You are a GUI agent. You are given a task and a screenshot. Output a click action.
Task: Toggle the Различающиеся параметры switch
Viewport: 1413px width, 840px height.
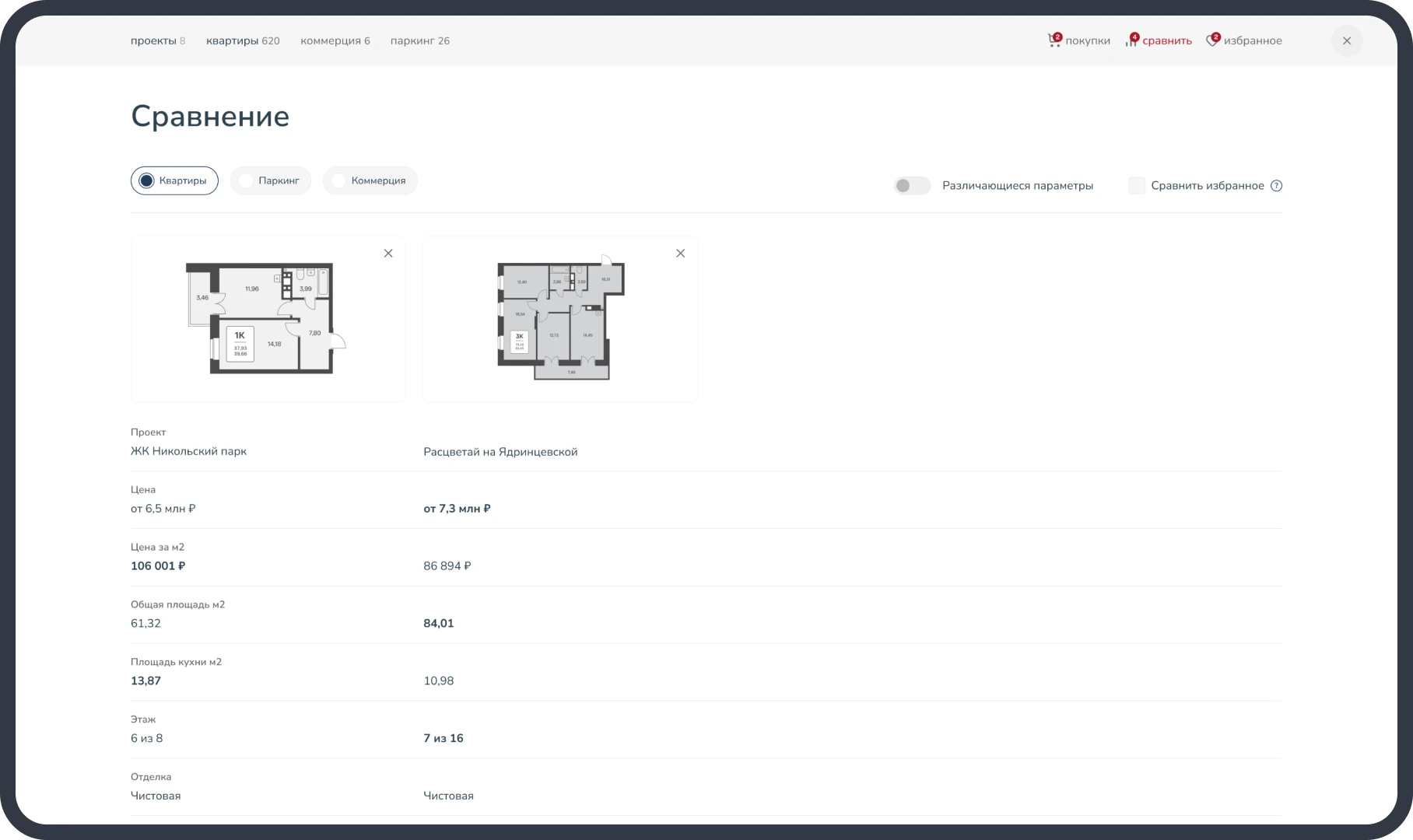[x=912, y=186]
